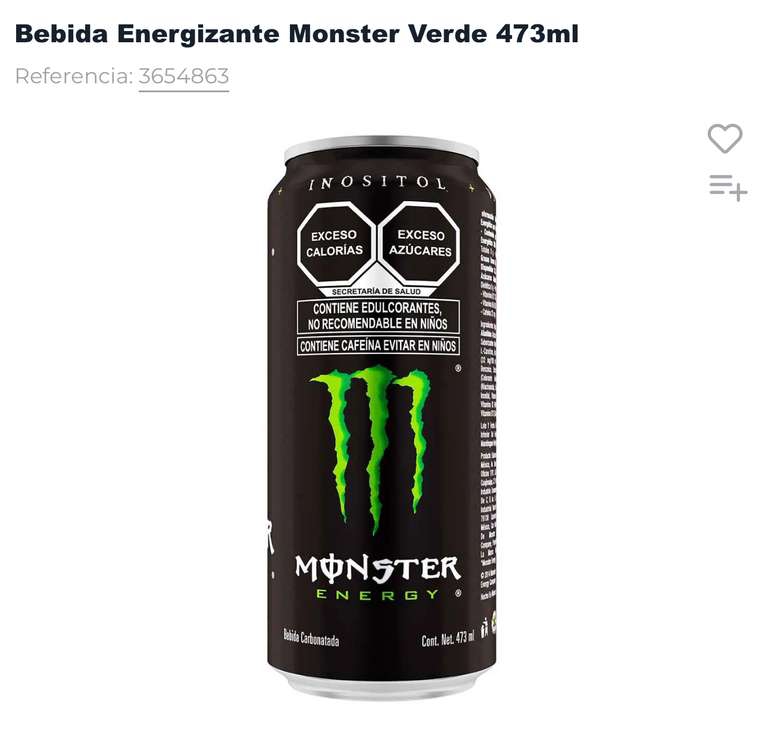
Task: Click the INOSITOL lettering at can top
Action: [x=378, y=183]
